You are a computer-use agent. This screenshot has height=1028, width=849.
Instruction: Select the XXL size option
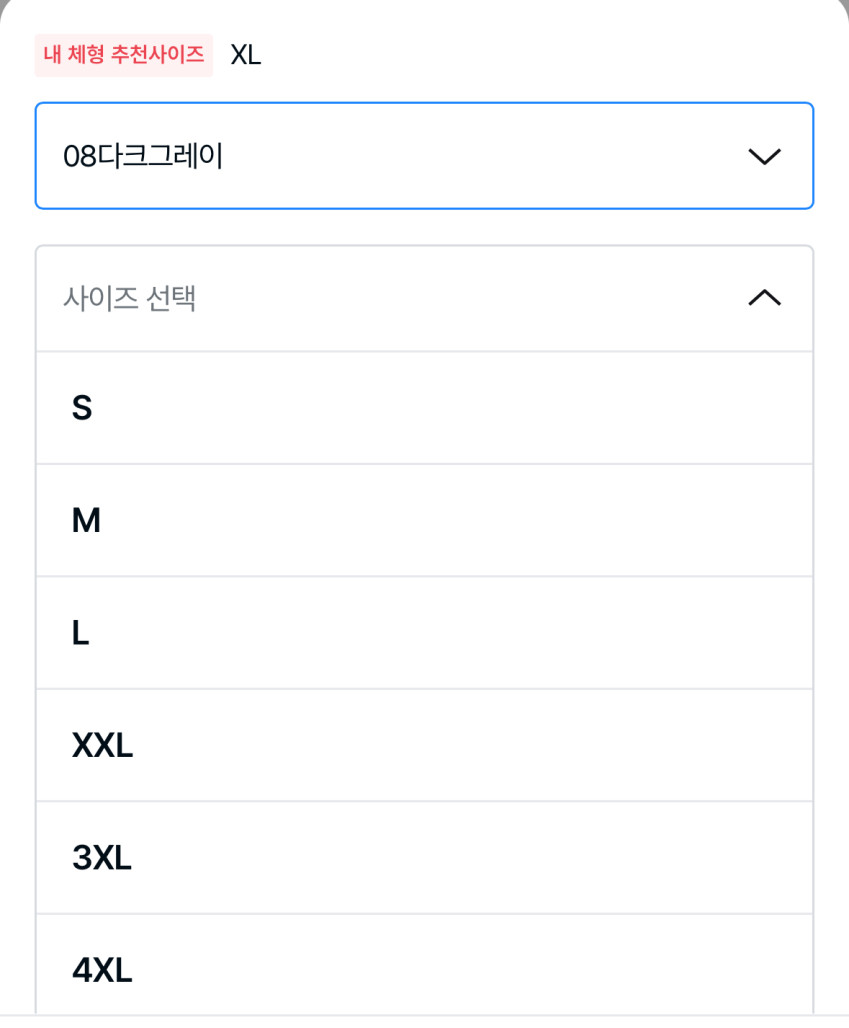(x=424, y=745)
